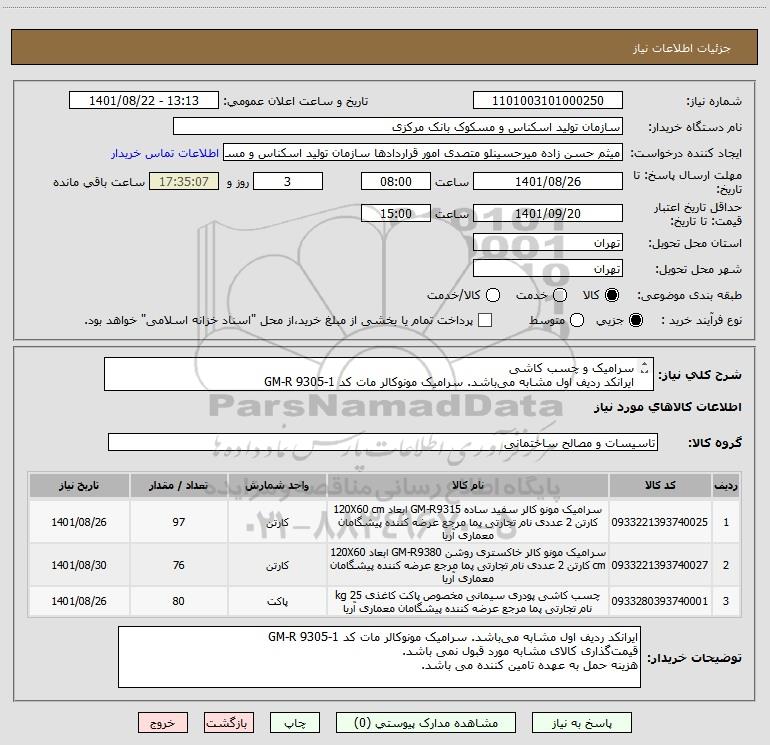770x745 pixels.
Task: Select the متوسط purchase type radio
Action: click(x=577, y=320)
